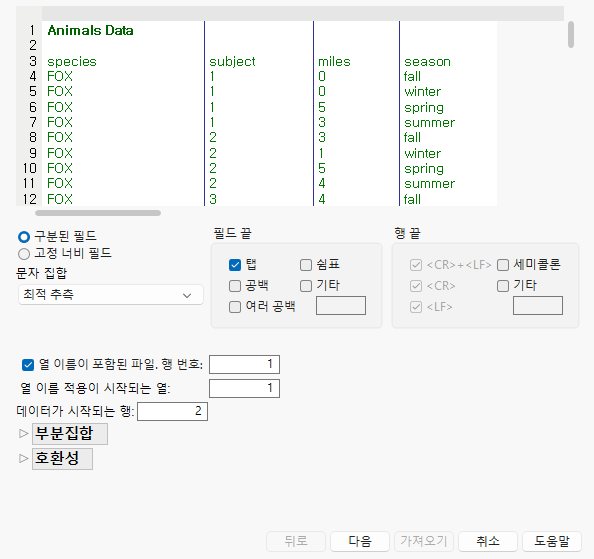Screen dimensions: 594x559
Task: Click row number 12 in preview
Action: (x=30, y=199)
